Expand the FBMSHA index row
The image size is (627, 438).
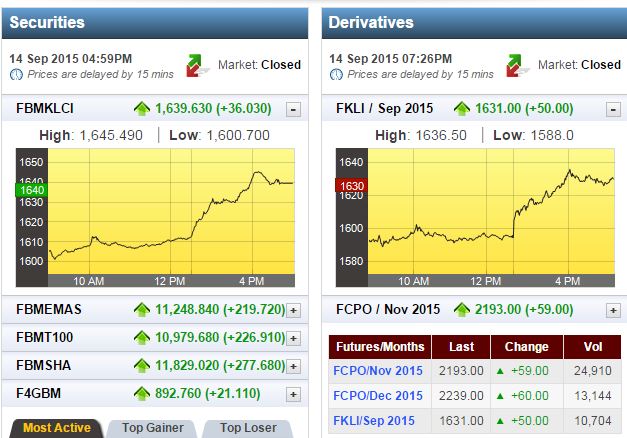click(293, 366)
